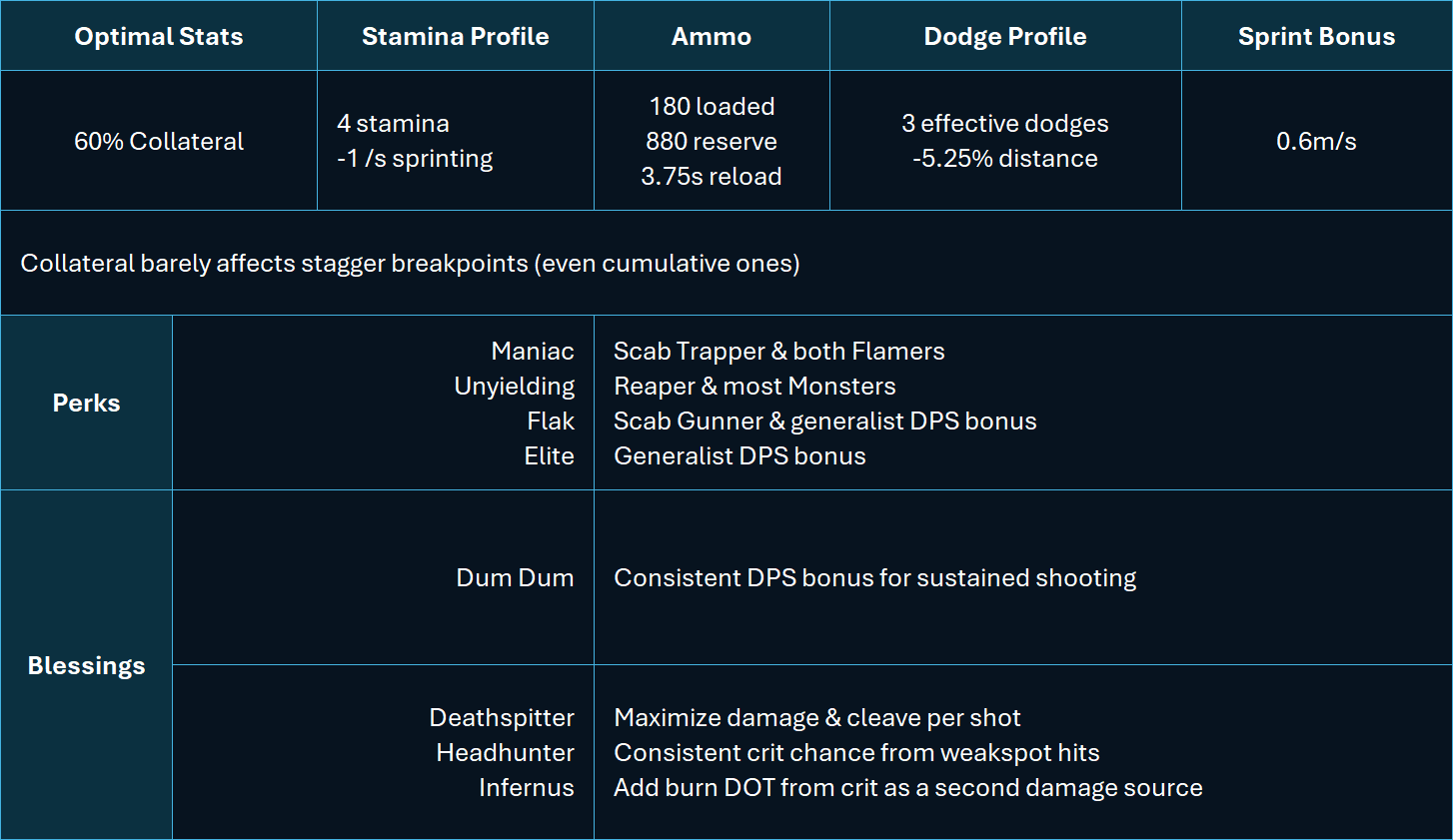Select the Blessings row label
The width and height of the screenshot is (1453, 840).
point(86,665)
